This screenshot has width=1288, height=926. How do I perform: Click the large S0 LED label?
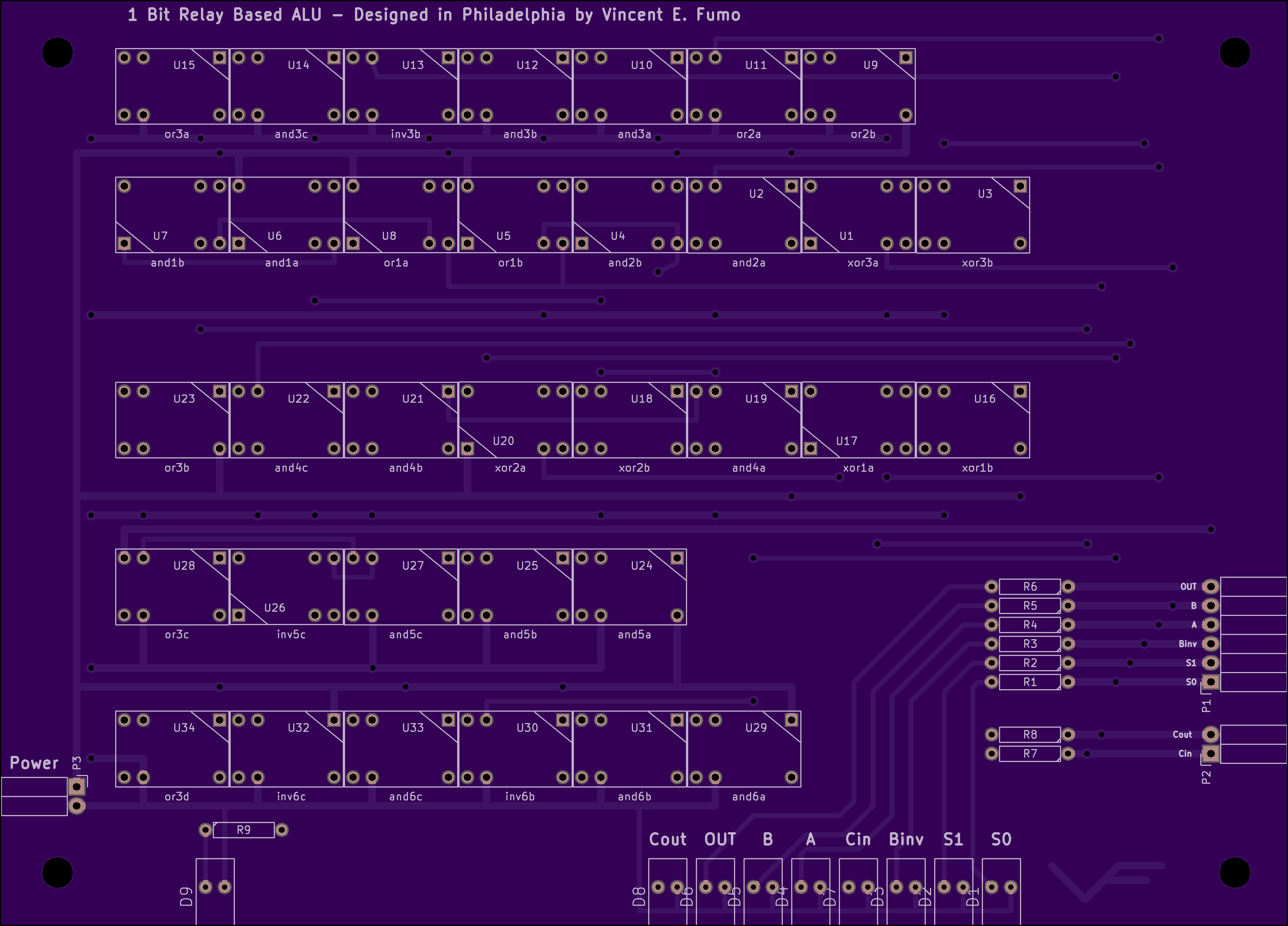(1001, 840)
